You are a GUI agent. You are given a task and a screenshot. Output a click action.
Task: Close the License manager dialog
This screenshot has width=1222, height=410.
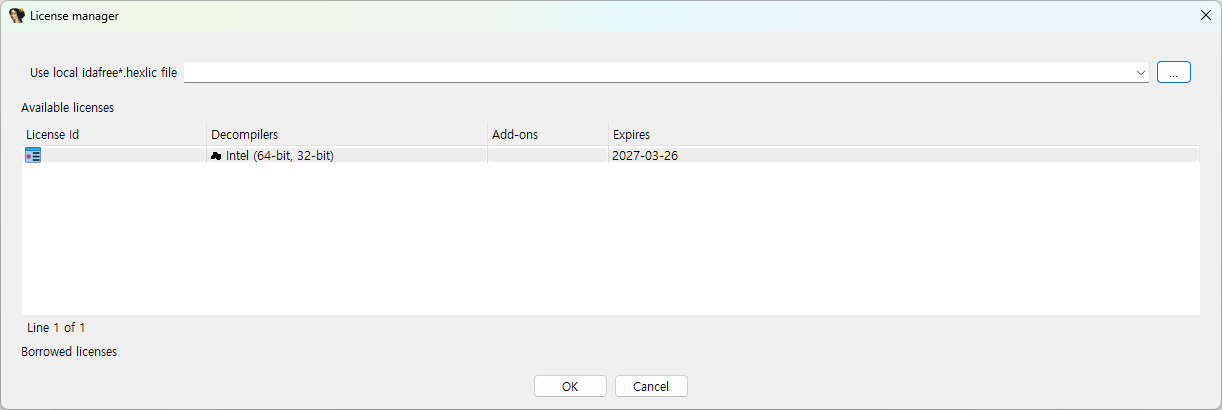(x=1205, y=16)
